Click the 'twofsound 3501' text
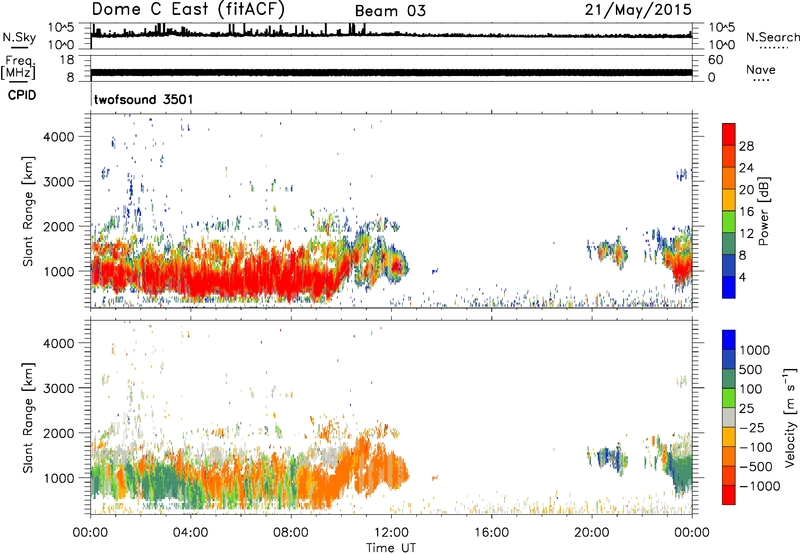 (x=144, y=99)
